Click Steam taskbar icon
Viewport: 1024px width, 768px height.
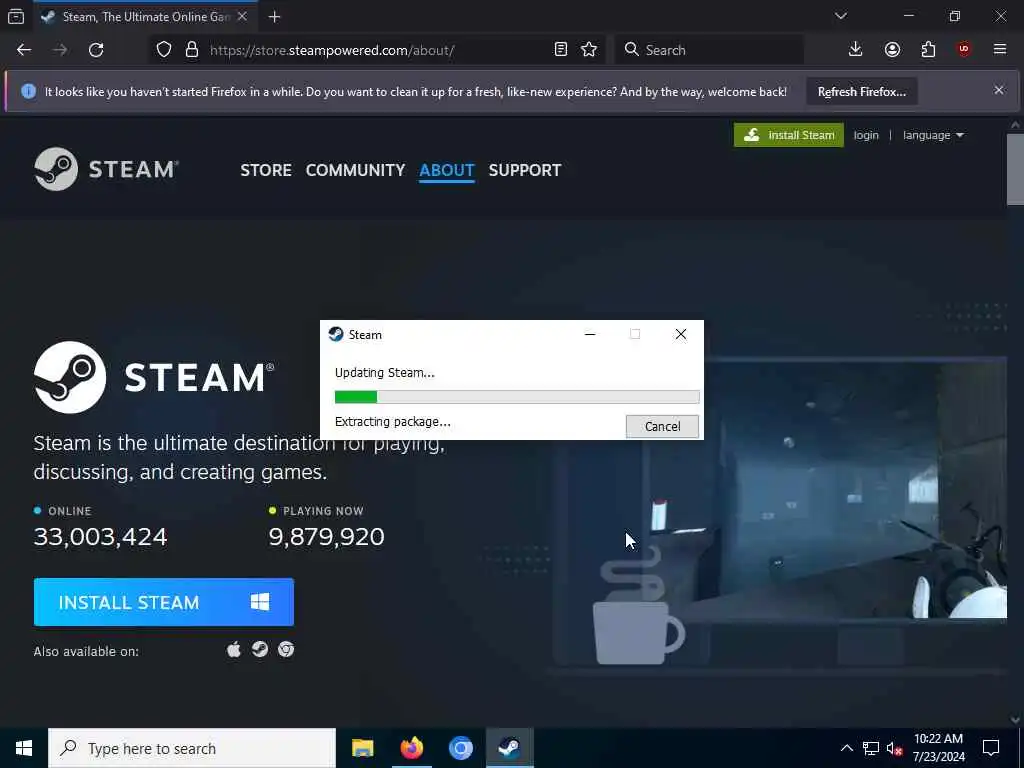click(509, 748)
